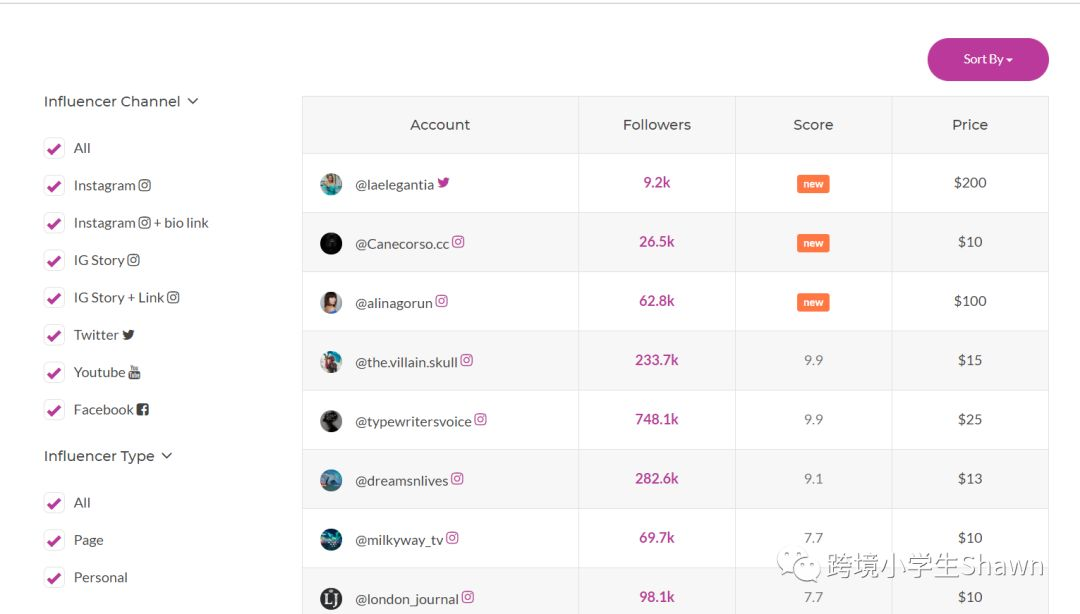Viewport: 1080px width, 614px height.
Task: Uncheck the Page type checkbox
Action: coord(54,540)
